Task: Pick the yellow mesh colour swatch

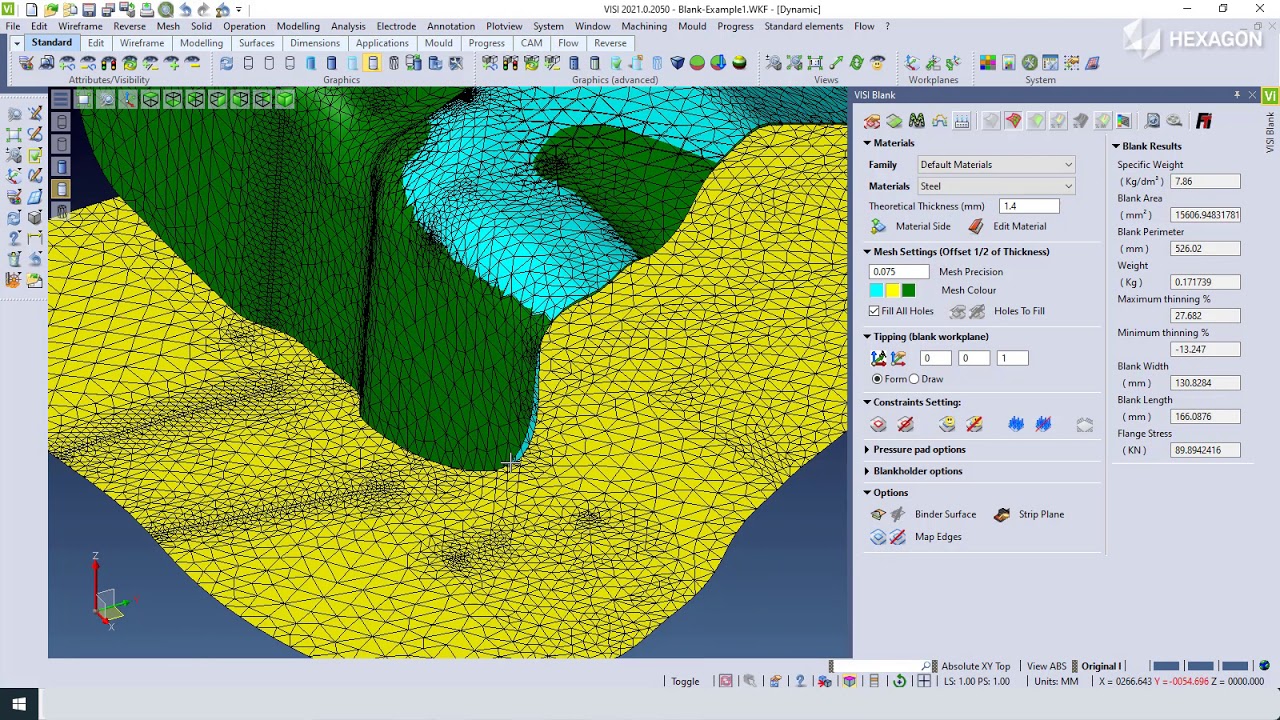Action: coord(892,290)
